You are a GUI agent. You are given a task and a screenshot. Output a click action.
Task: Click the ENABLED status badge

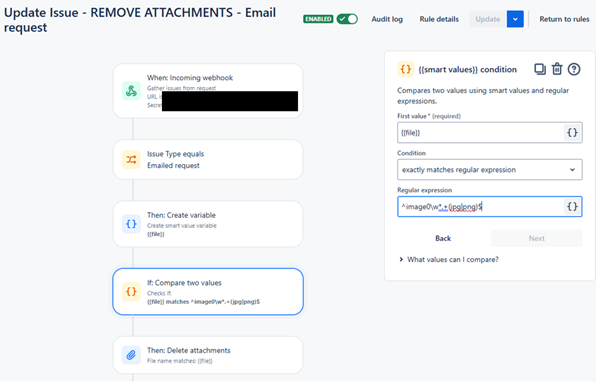pos(318,19)
